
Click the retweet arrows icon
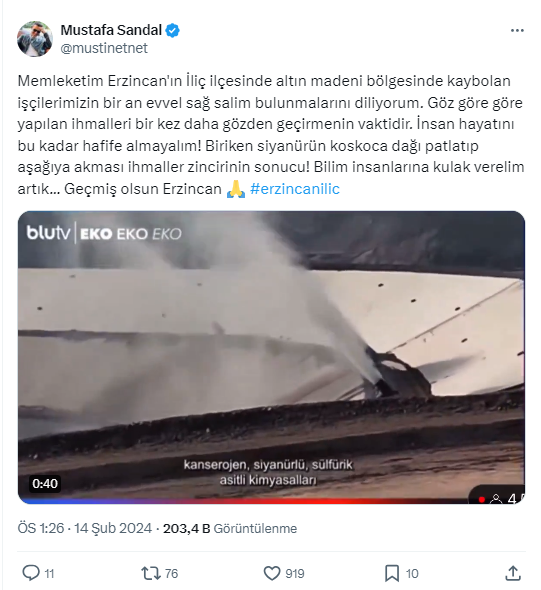coord(151,573)
